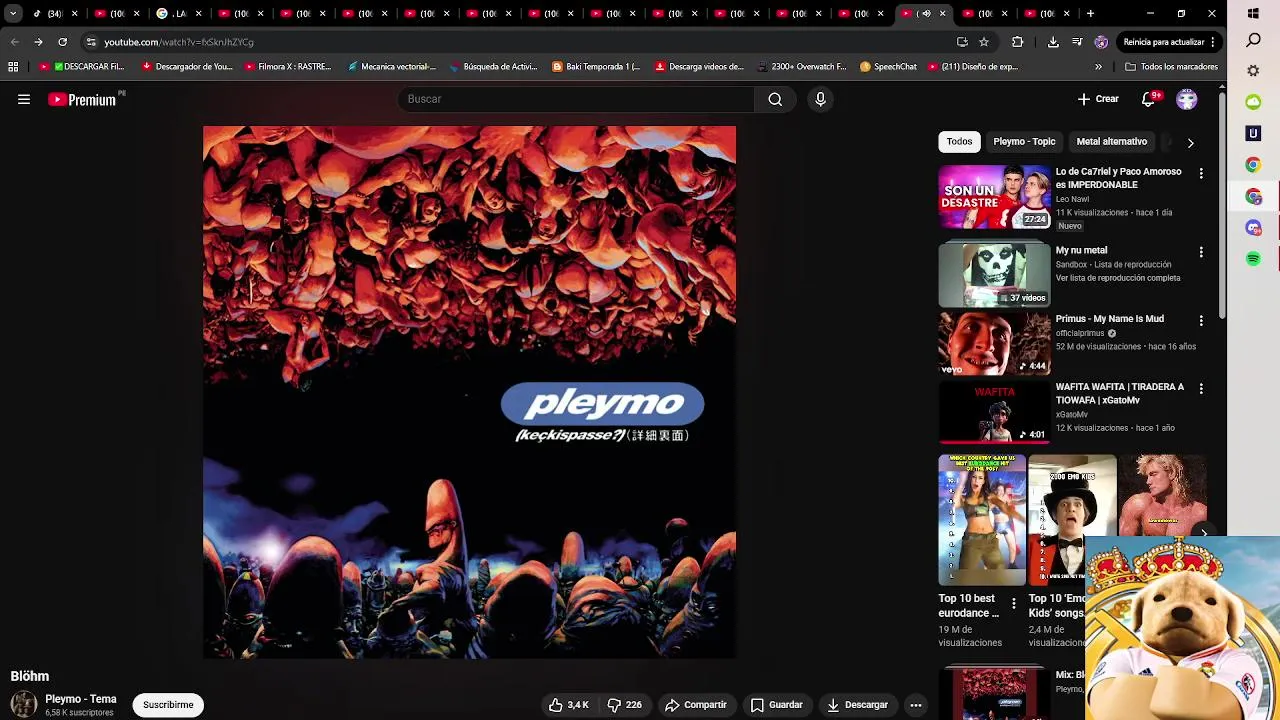Open the Mecanica vectorial bookmark

tap(391, 67)
